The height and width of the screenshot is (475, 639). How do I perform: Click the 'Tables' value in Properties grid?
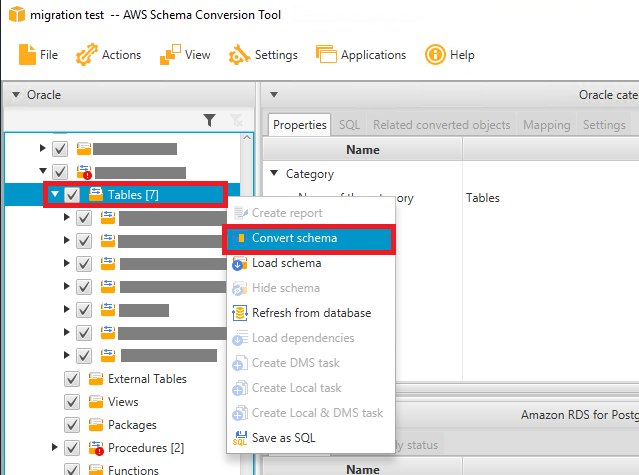click(483, 198)
